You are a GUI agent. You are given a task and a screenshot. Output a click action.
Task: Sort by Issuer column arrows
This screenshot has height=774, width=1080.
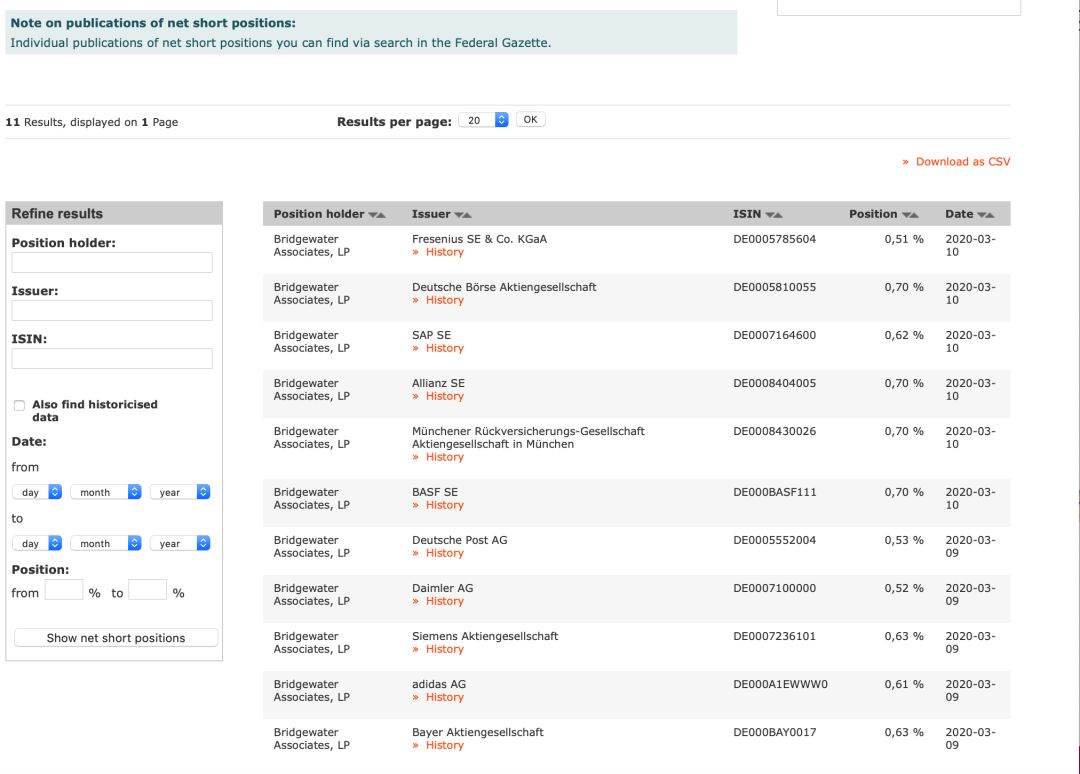463,214
